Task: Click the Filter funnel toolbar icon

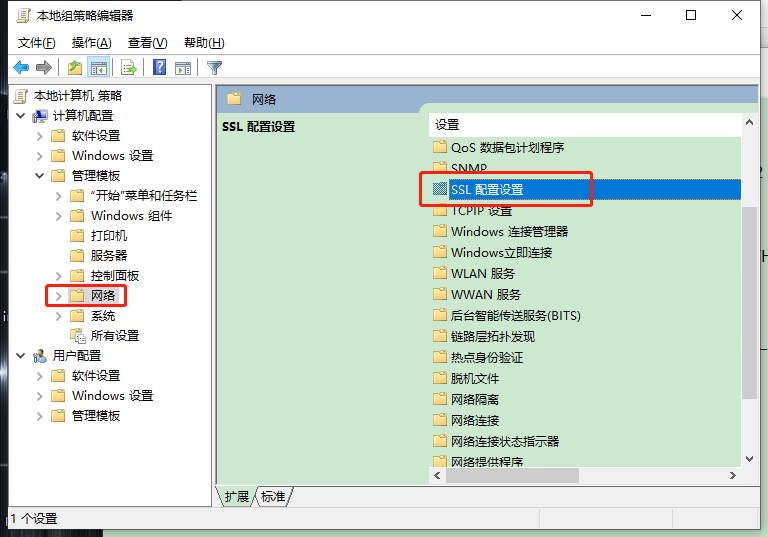Action: point(215,67)
